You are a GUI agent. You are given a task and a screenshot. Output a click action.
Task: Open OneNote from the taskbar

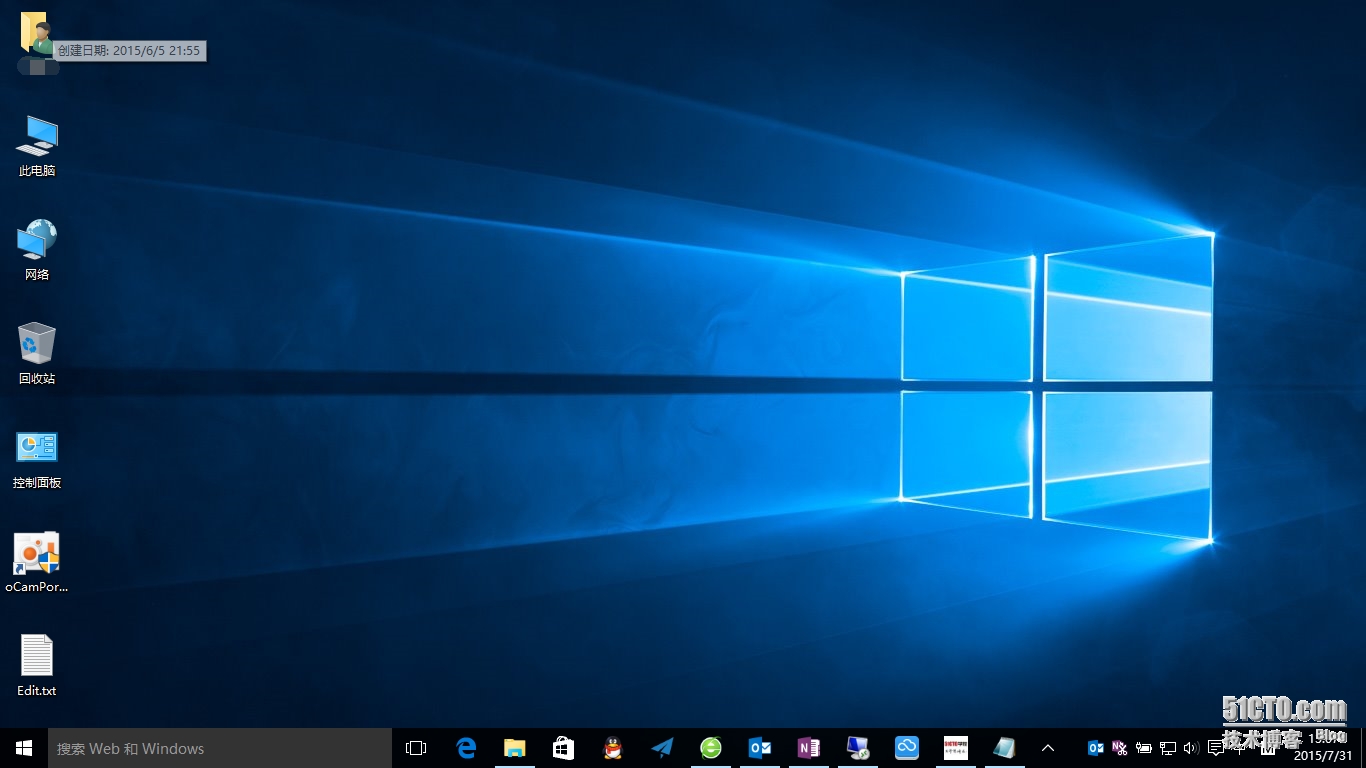(x=809, y=748)
